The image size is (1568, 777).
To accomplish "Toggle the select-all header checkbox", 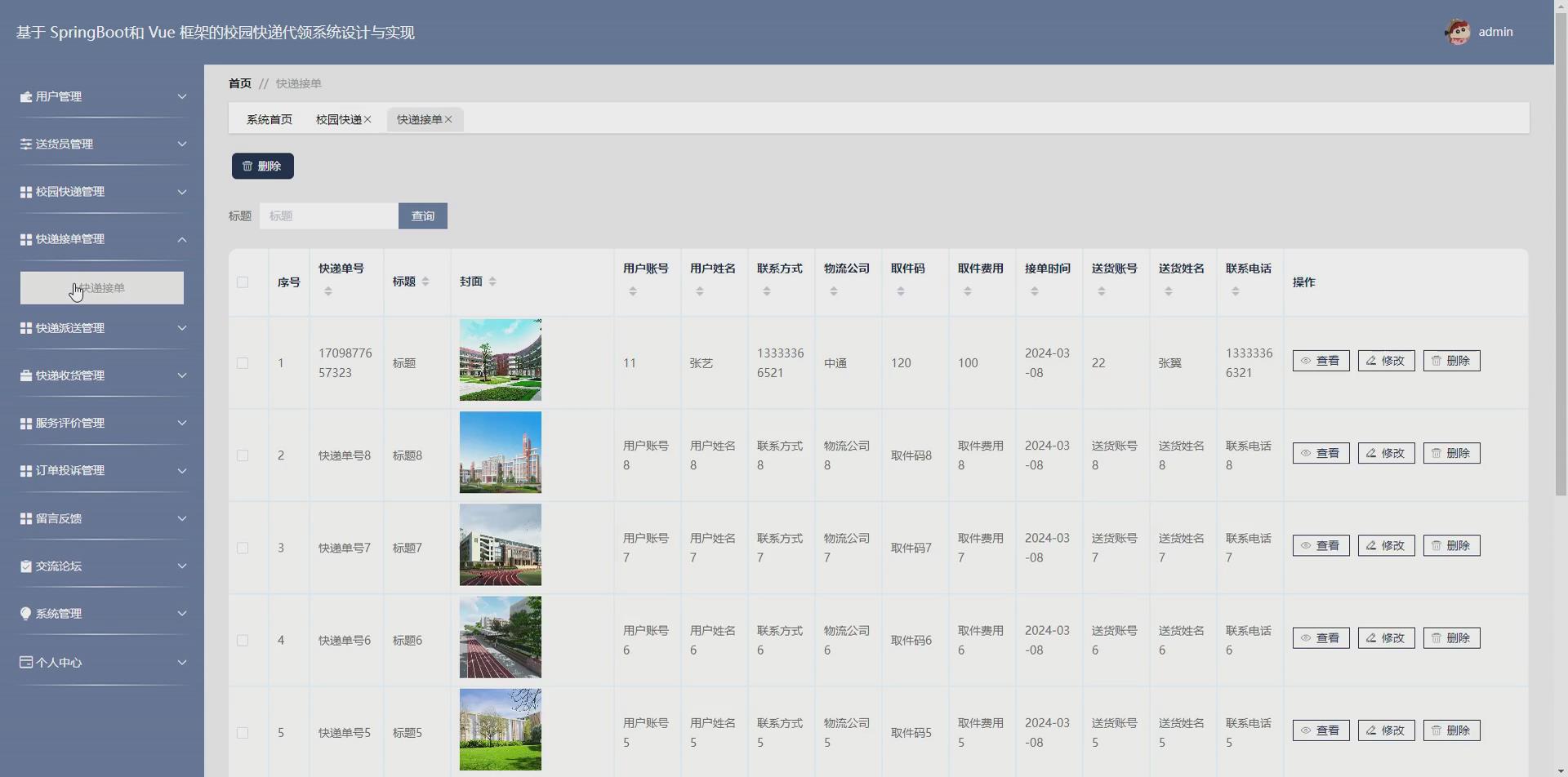I will tap(243, 282).
